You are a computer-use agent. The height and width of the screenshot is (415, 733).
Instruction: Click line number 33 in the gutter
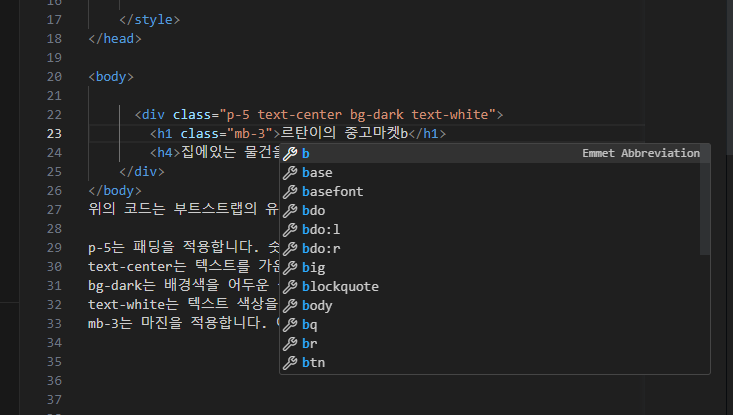54,324
